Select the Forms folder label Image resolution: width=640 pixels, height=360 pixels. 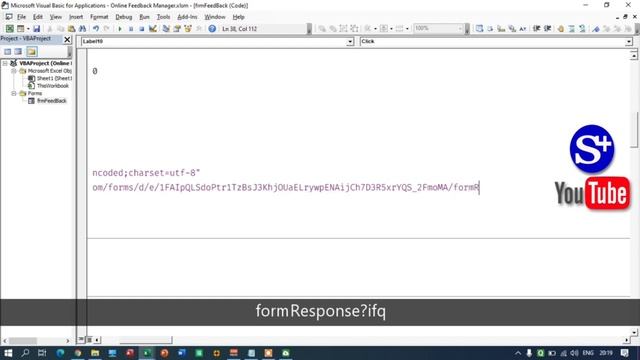tap(35, 93)
